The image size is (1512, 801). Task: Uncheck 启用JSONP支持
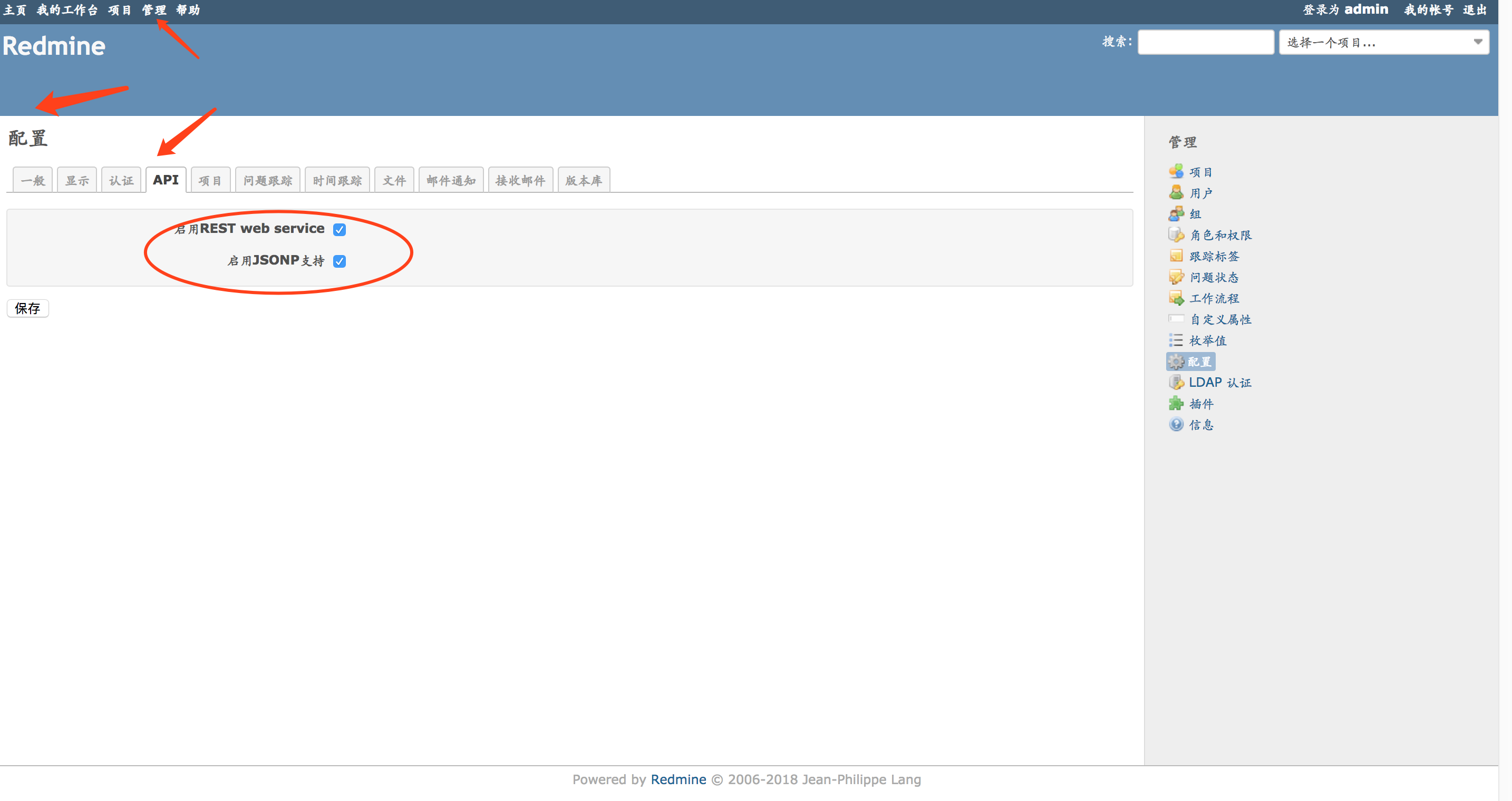click(x=340, y=261)
